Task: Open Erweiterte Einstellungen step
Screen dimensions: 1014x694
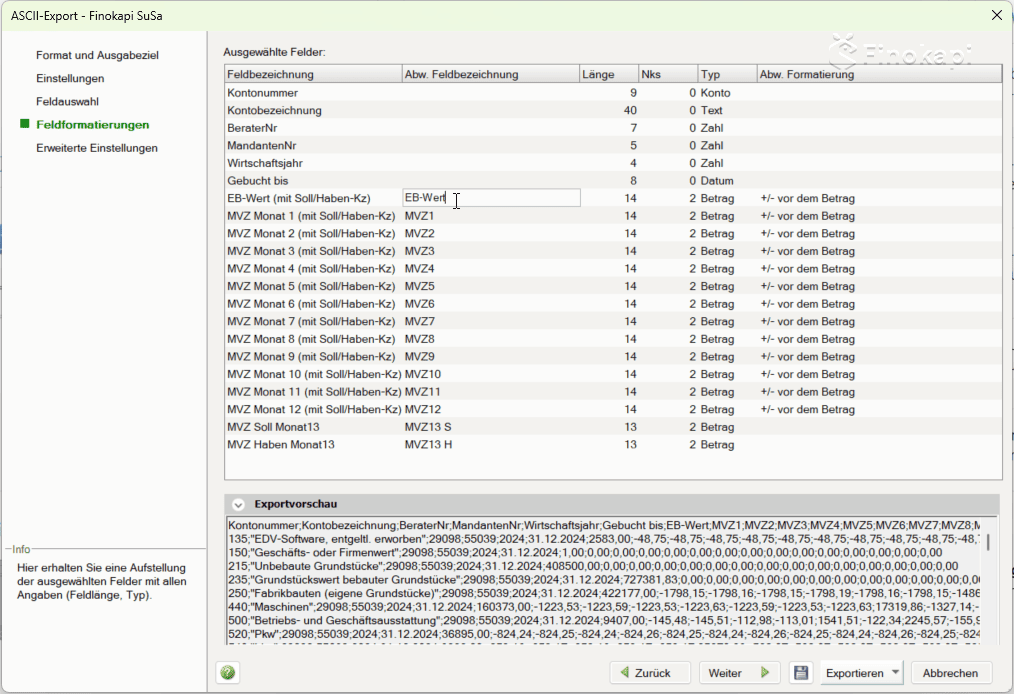Action: click(x=97, y=148)
